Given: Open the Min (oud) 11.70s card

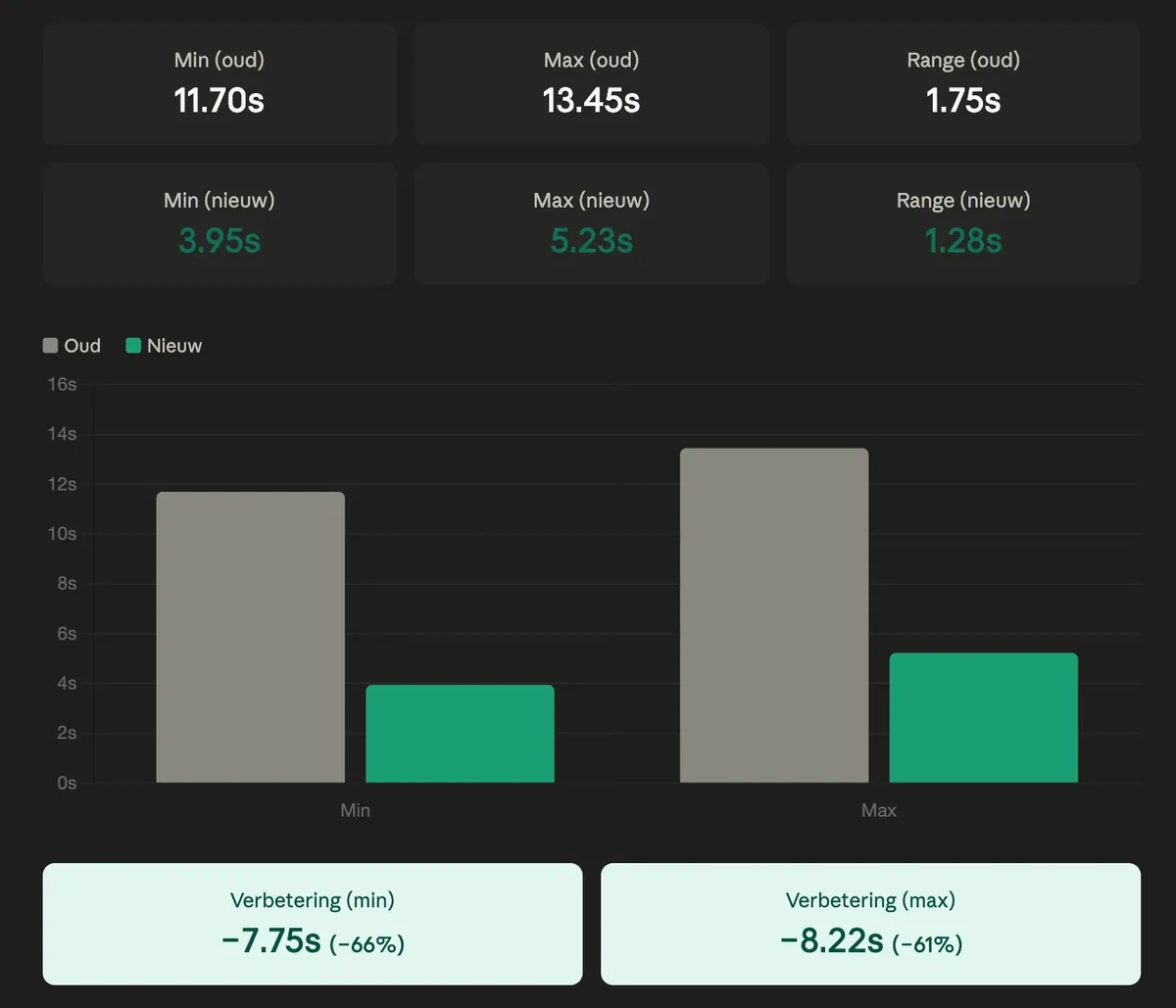Looking at the screenshot, I should pyautogui.click(x=220, y=84).
